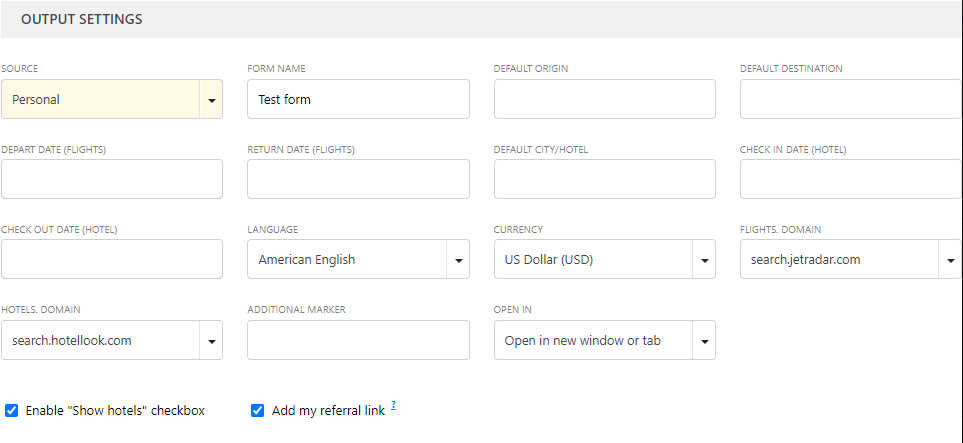Uncheck Enable "Show hotels" checkbox
The width and height of the screenshot is (963, 443).
tap(12, 410)
